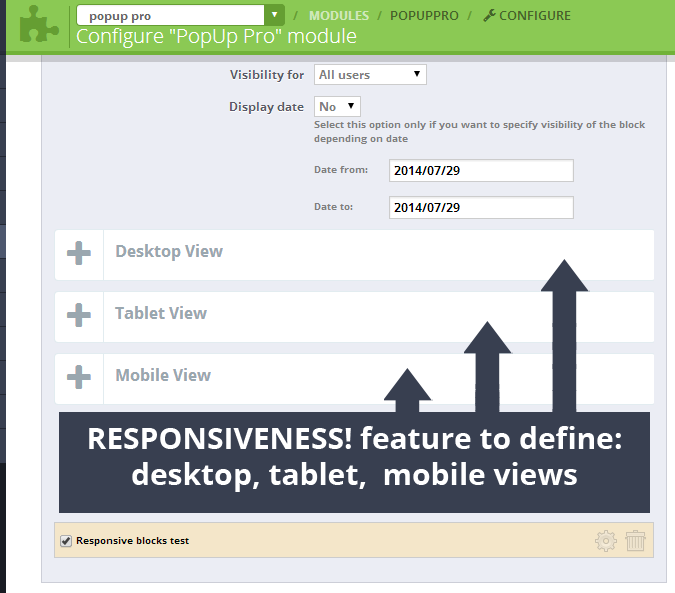Click the plus icon for Mobile View
Viewport: 675px width, 593px height.
79,378
